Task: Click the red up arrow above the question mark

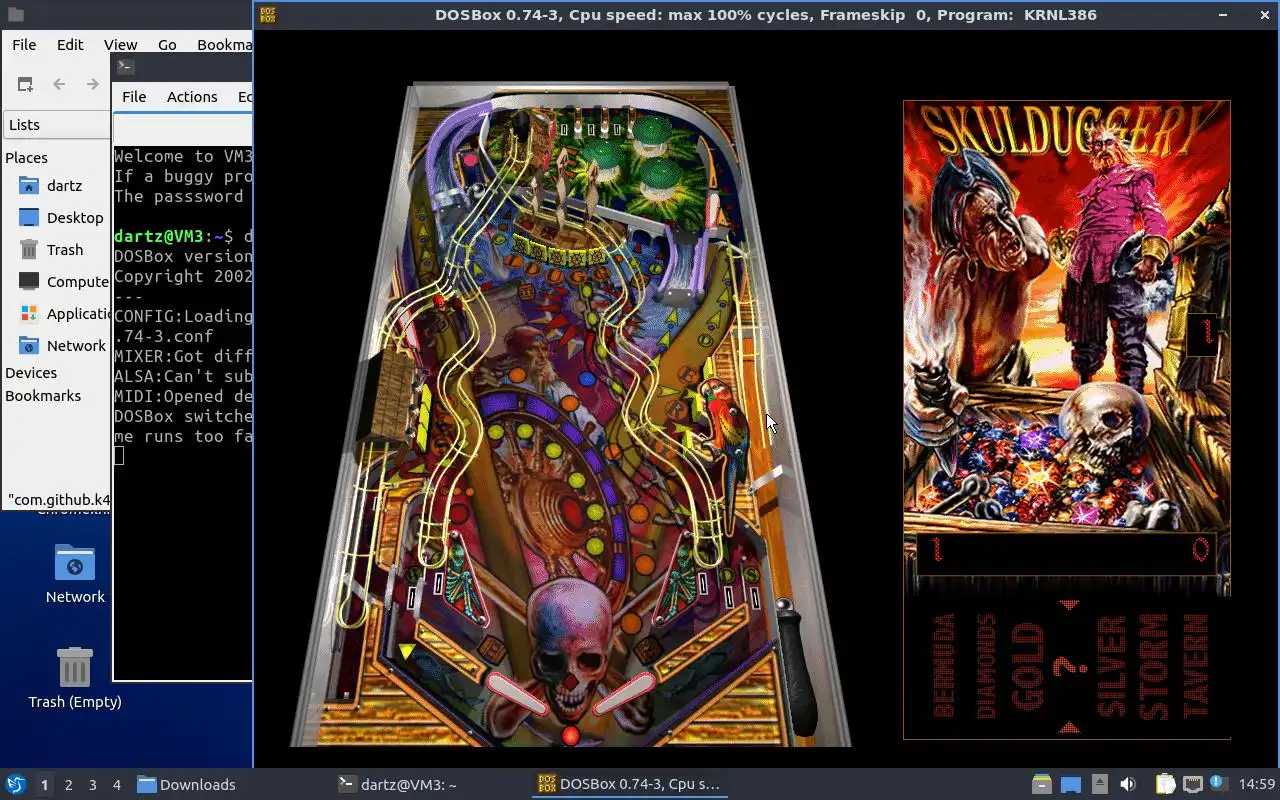Action: coord(1069,604)
